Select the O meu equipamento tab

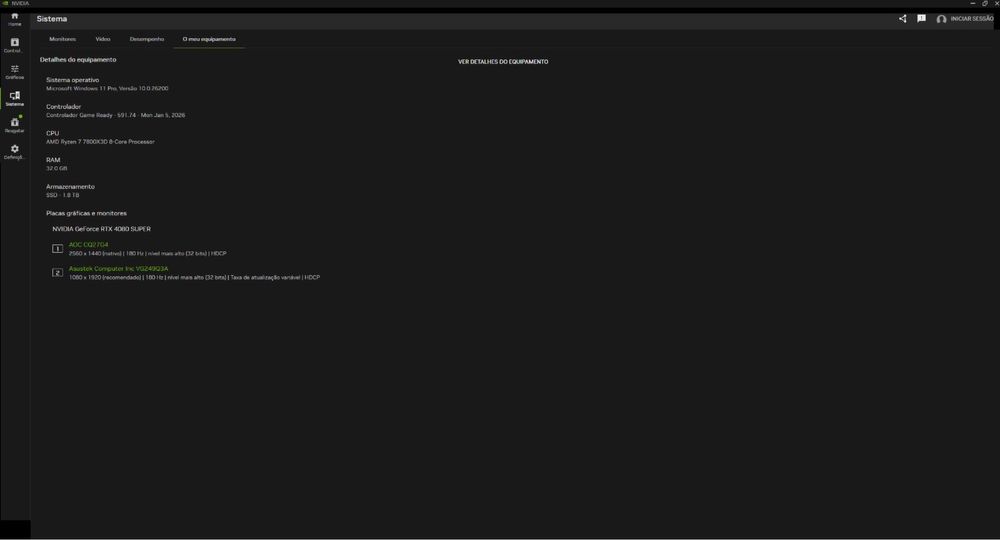click(x=209, y=39)
